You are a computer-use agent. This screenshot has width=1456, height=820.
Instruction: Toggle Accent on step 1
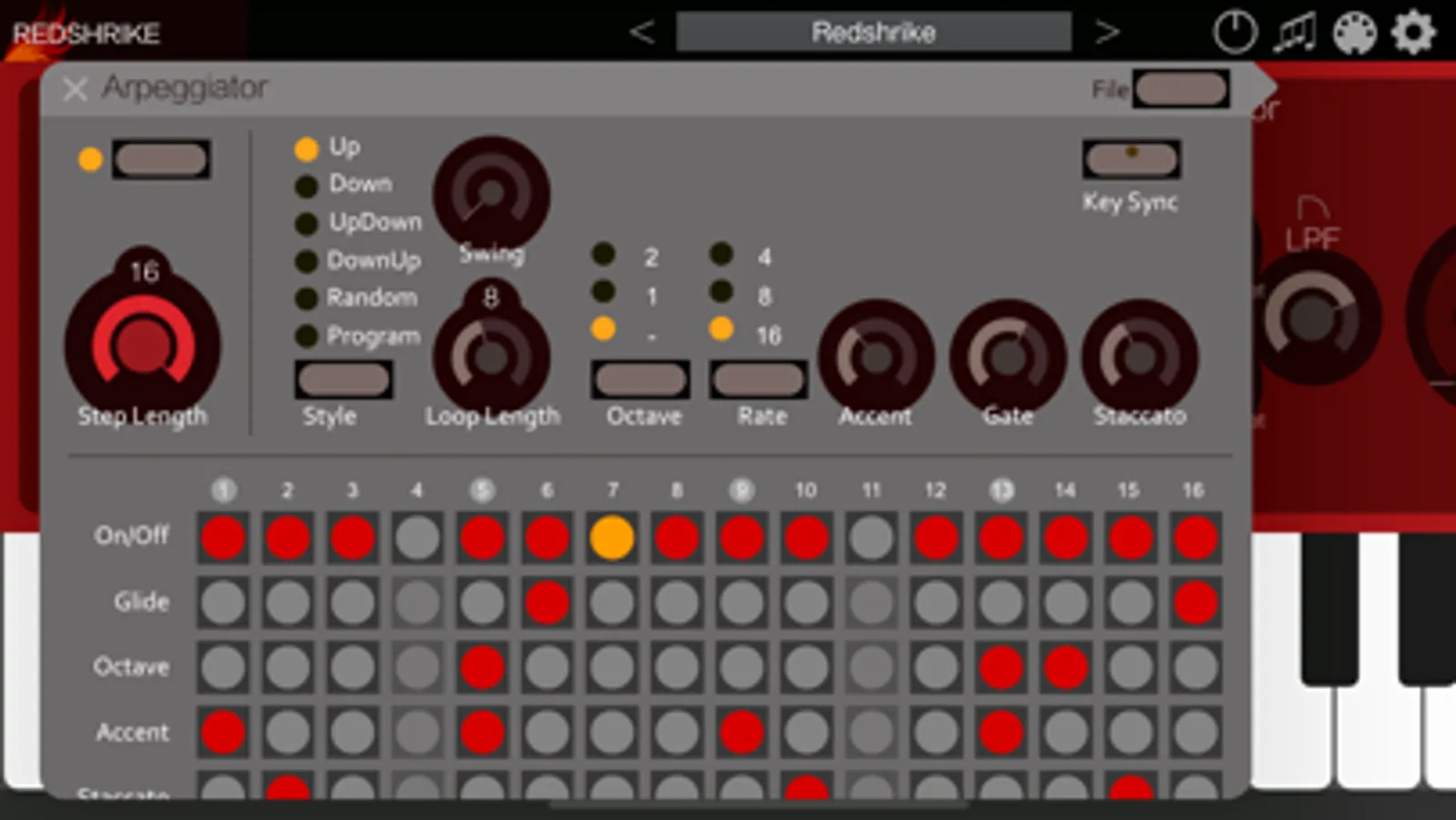coord(223,732)
